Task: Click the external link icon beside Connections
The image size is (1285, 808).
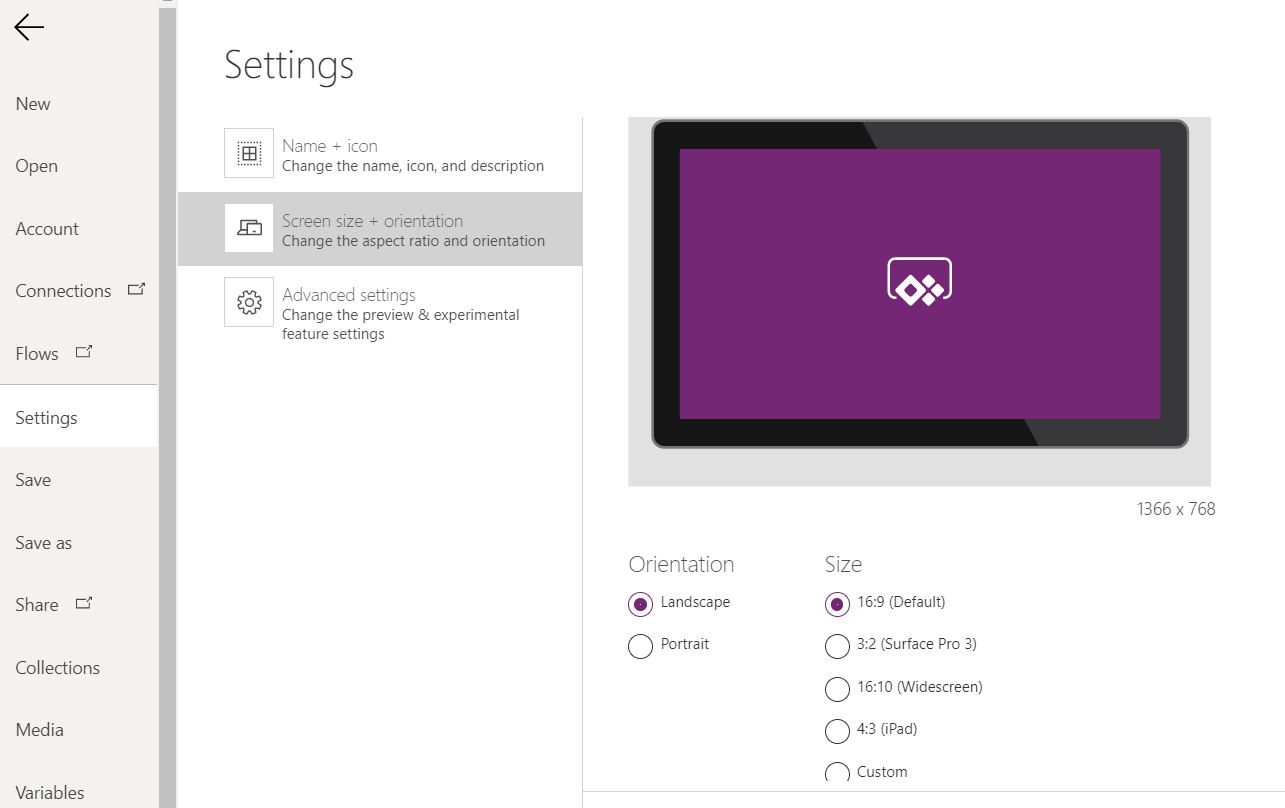Action: (137, 290)
